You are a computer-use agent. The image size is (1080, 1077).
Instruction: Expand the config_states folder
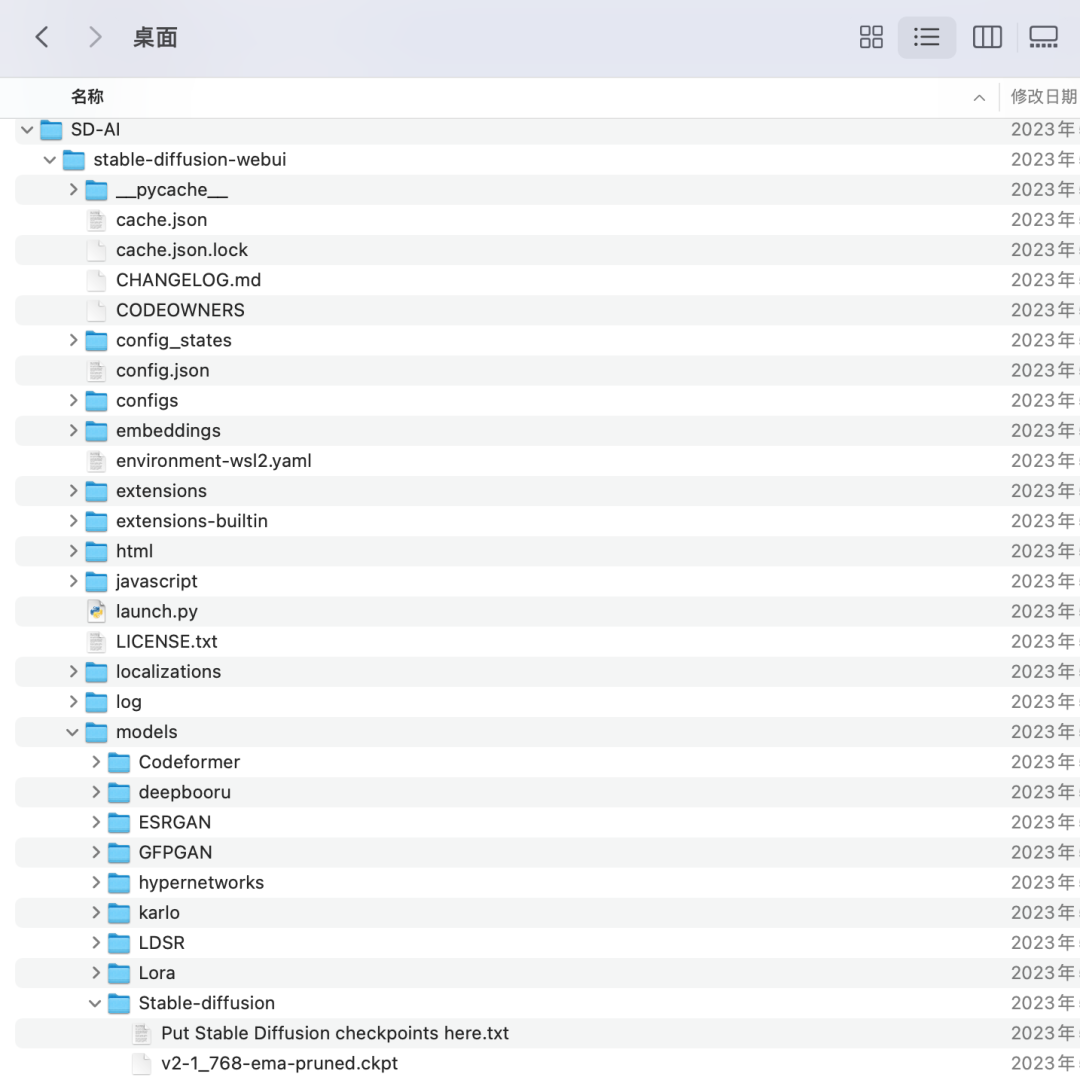73,340
